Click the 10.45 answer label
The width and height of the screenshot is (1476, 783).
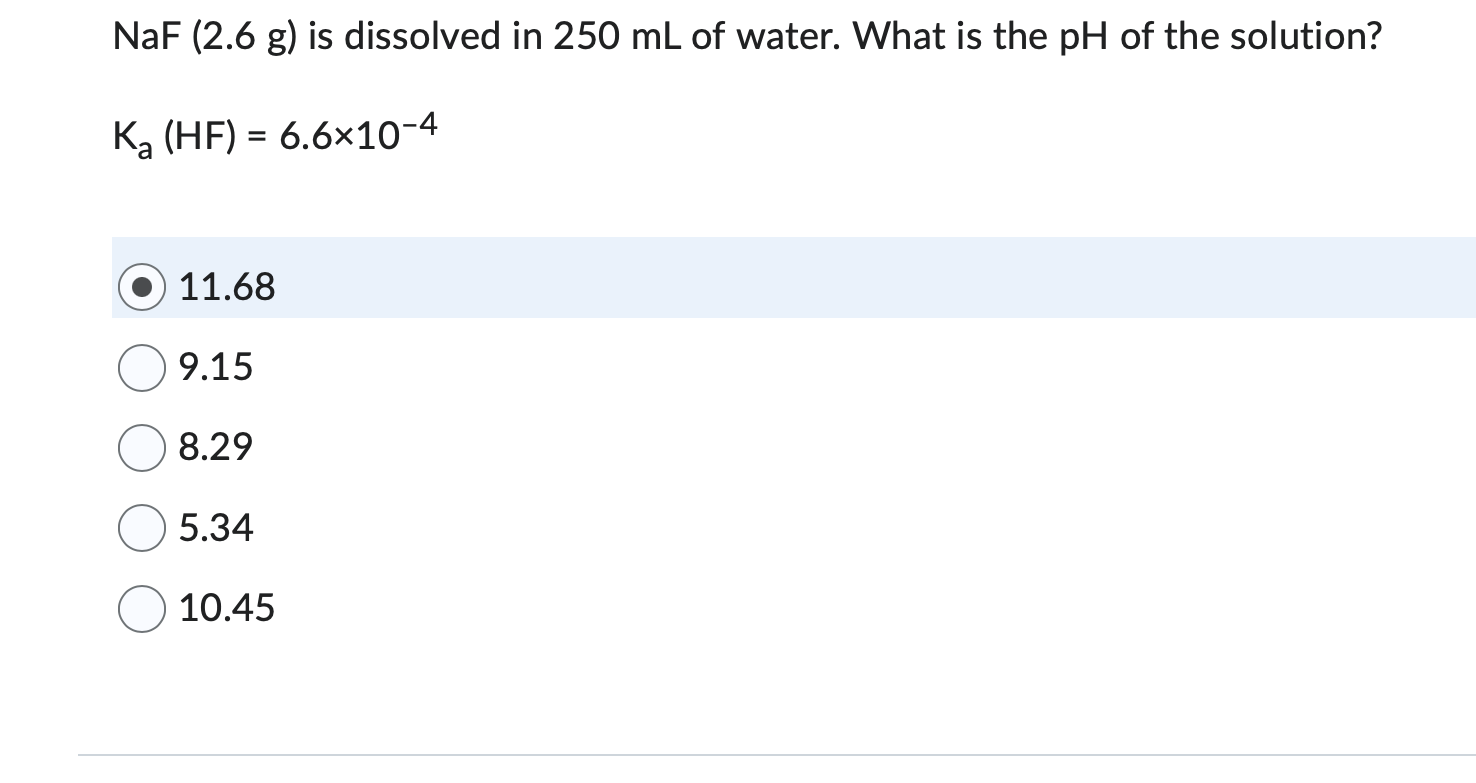click(227, 608)
